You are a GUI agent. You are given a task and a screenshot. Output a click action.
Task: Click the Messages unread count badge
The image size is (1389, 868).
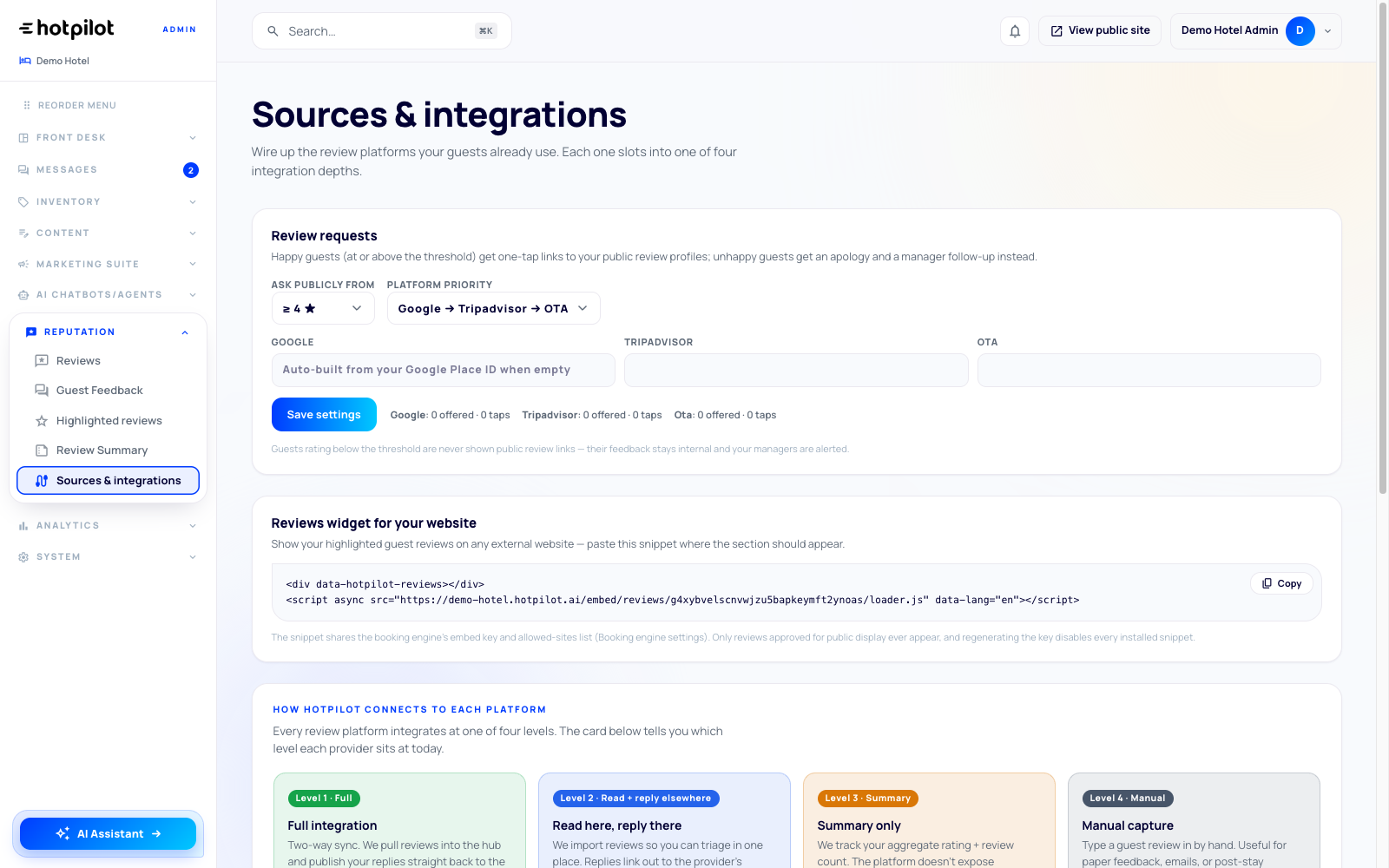click(x=191, y=170)
